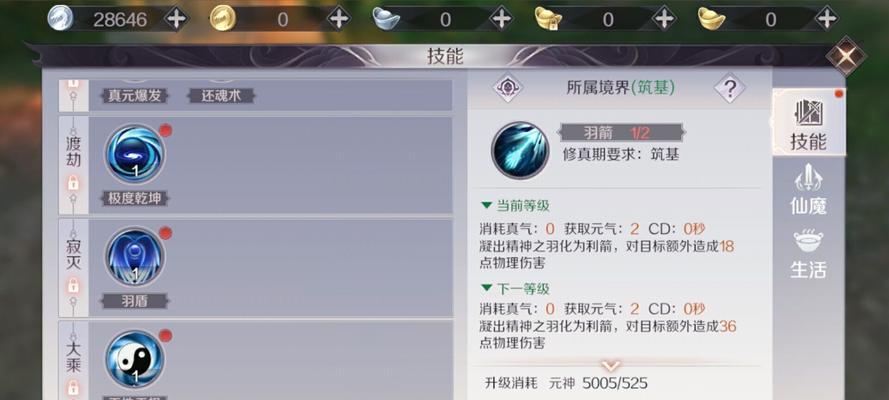This screenshot has height=400, width=889.
Task: Click the 羽箭 skill icon in details
Action: 520,151
